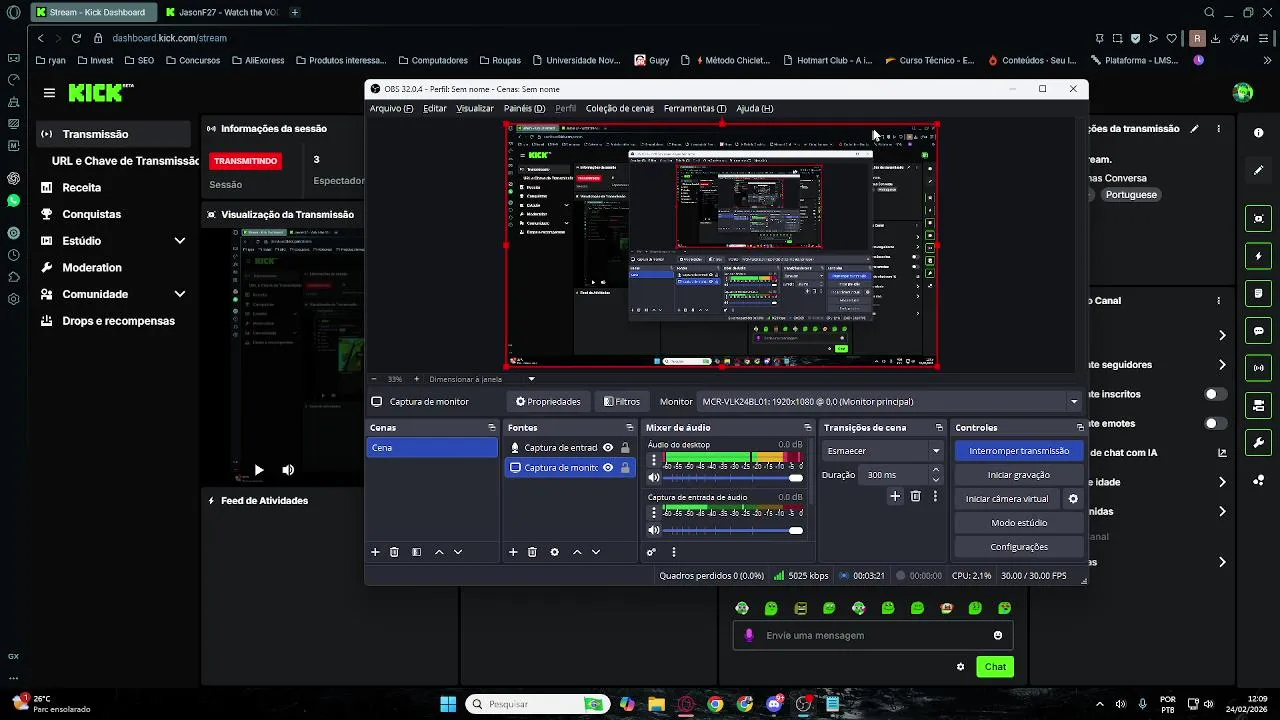Hide Captura de monitor source via eye icon
Screen dimensions: 1280x720
coord(607,467)
